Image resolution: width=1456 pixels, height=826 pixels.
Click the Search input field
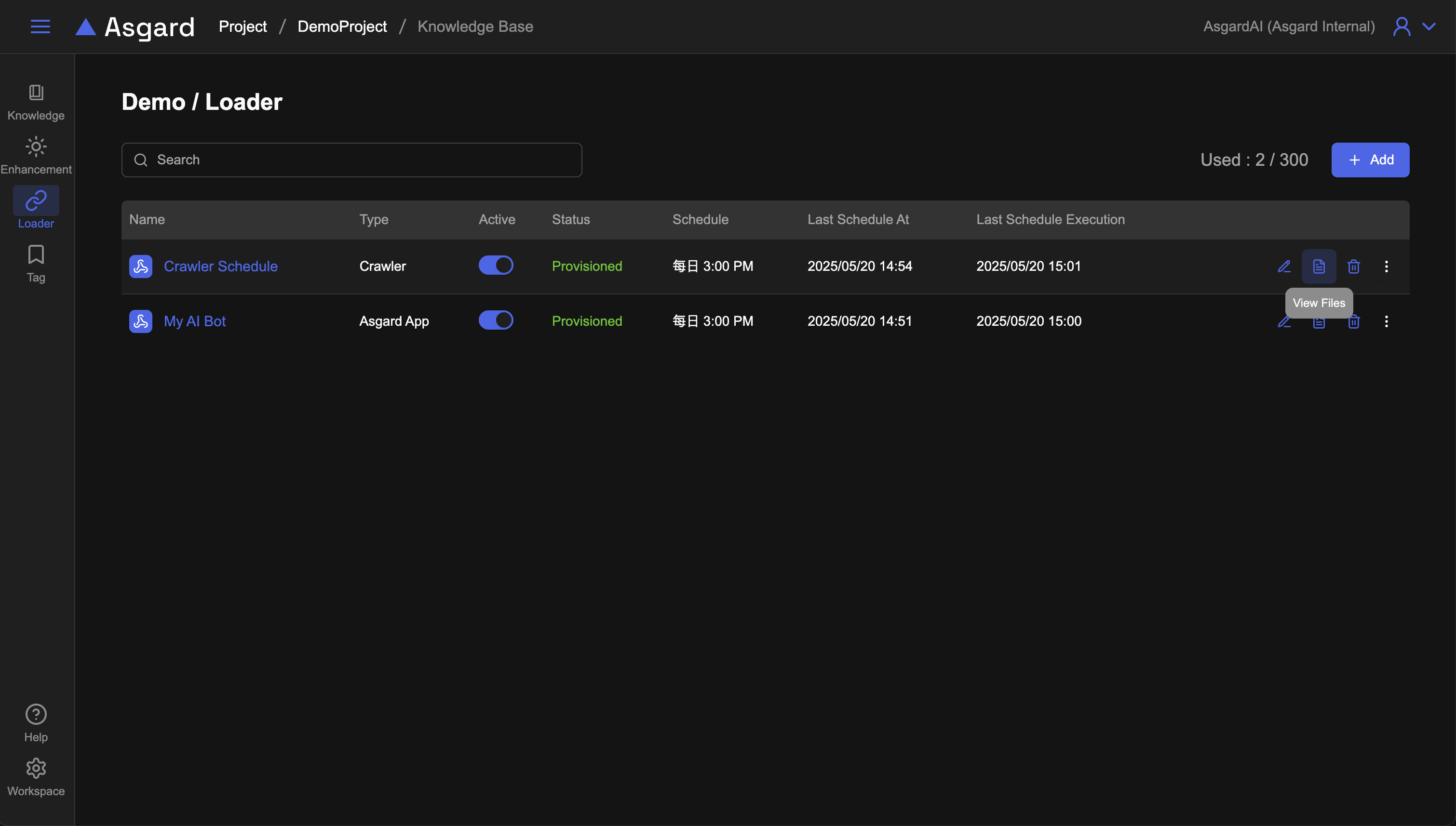pyautogui.click(x=352, y=160)
